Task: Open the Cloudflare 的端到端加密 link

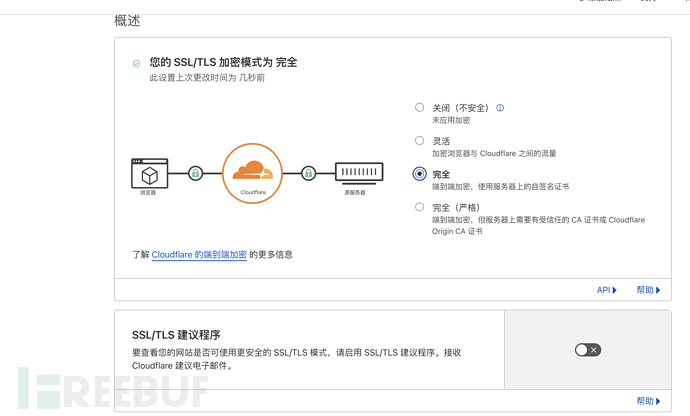Action: pos(199,255)
